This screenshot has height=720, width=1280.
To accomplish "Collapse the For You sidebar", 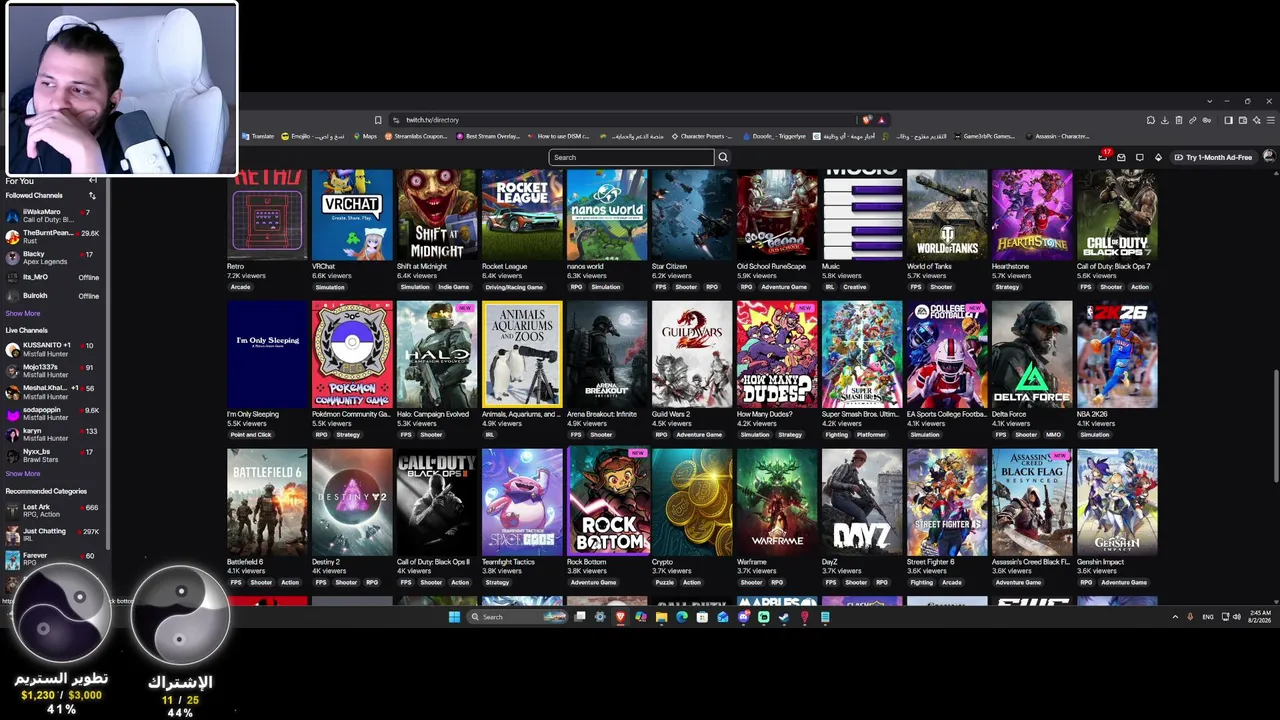I will click(x=93, y=181).
